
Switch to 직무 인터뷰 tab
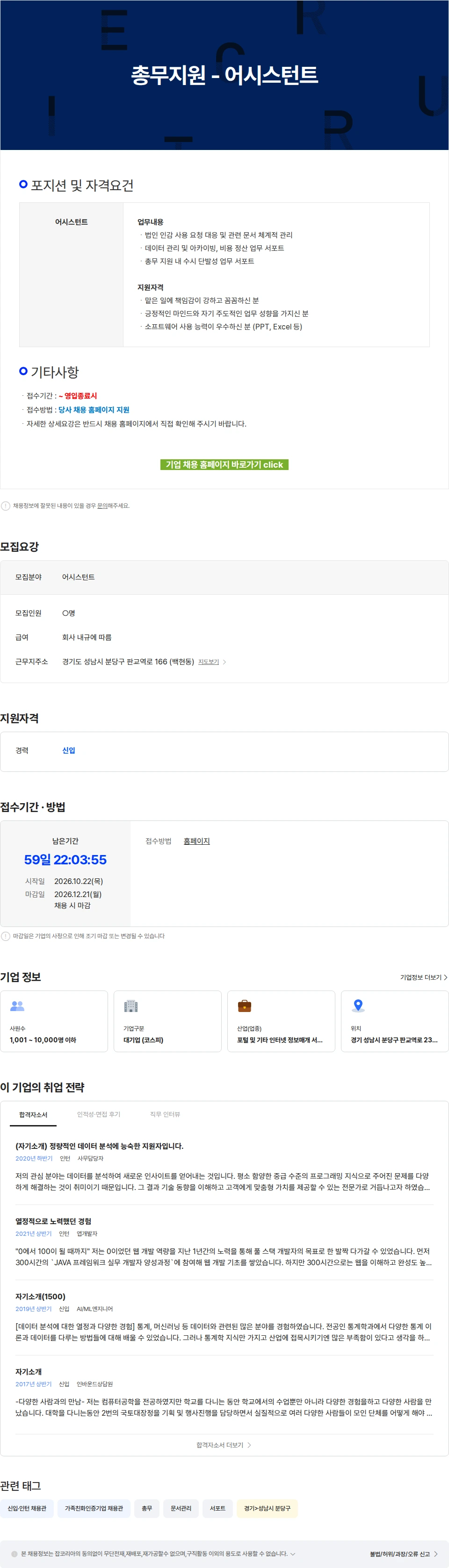click(165, 1114)
